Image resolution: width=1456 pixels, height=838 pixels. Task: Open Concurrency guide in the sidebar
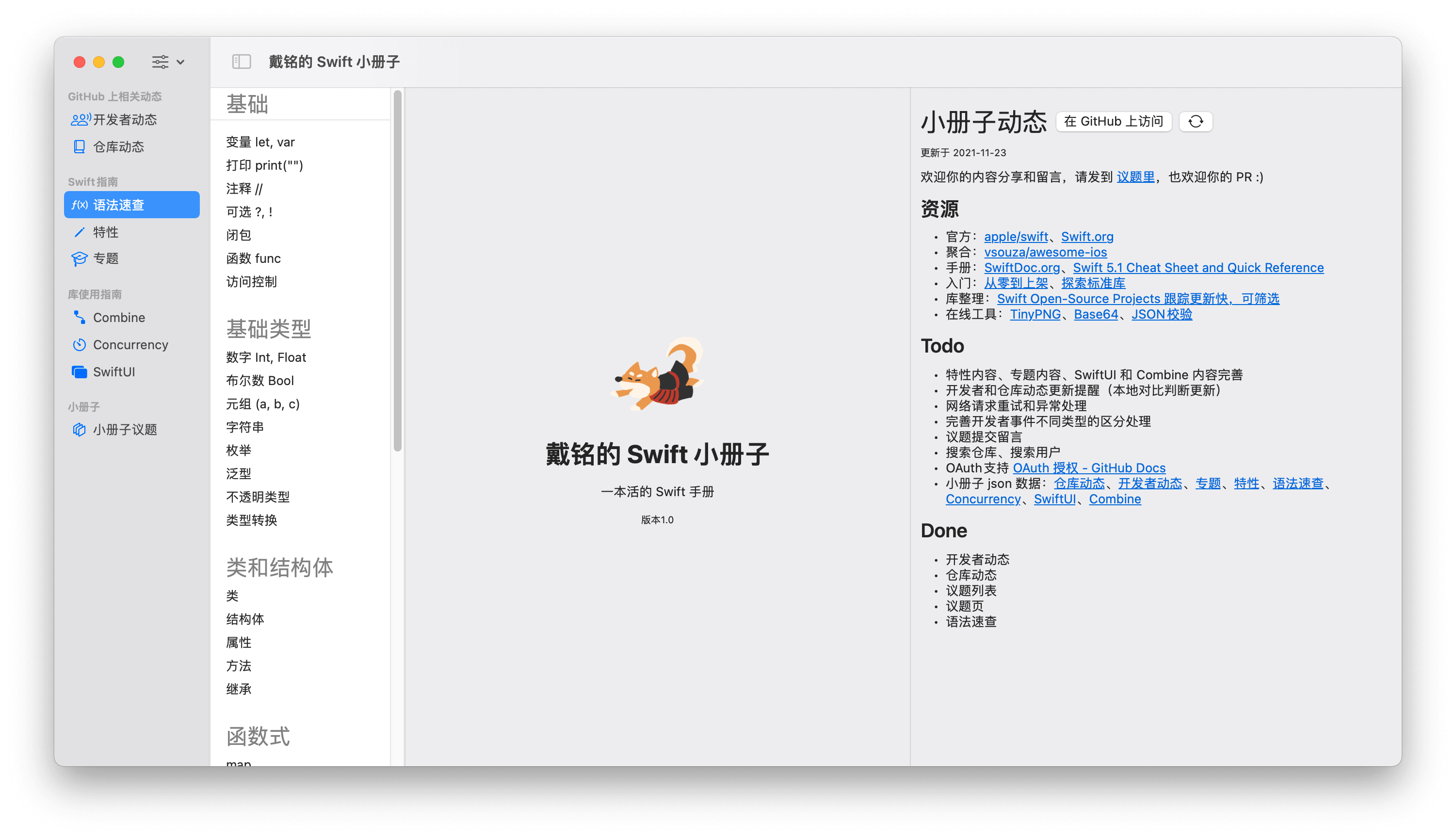(132, 345)
